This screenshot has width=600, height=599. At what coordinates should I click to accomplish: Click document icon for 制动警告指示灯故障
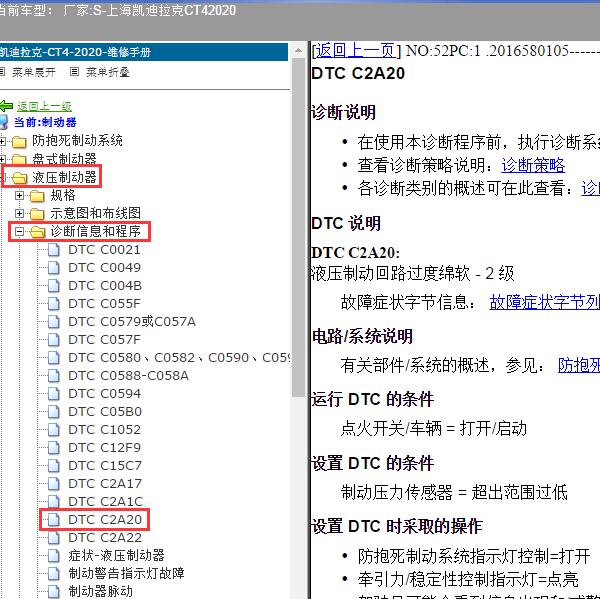point(54,573)
